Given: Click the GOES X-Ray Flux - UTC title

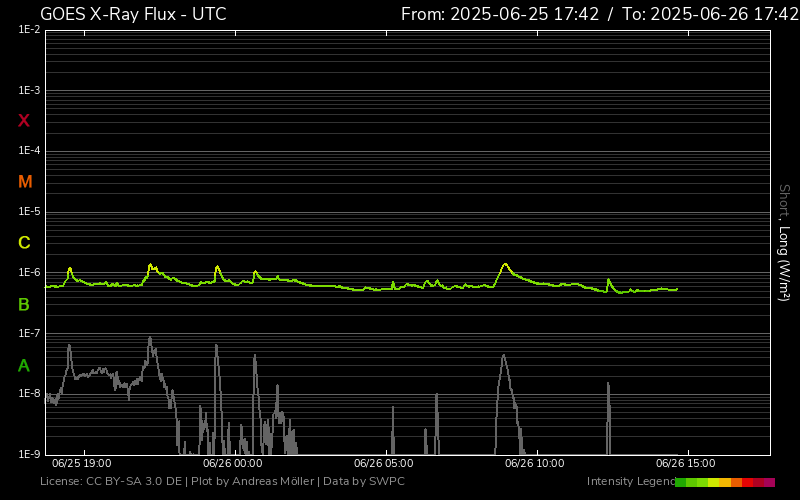Looking at the screenshot, I should click(x=133, y=14).
